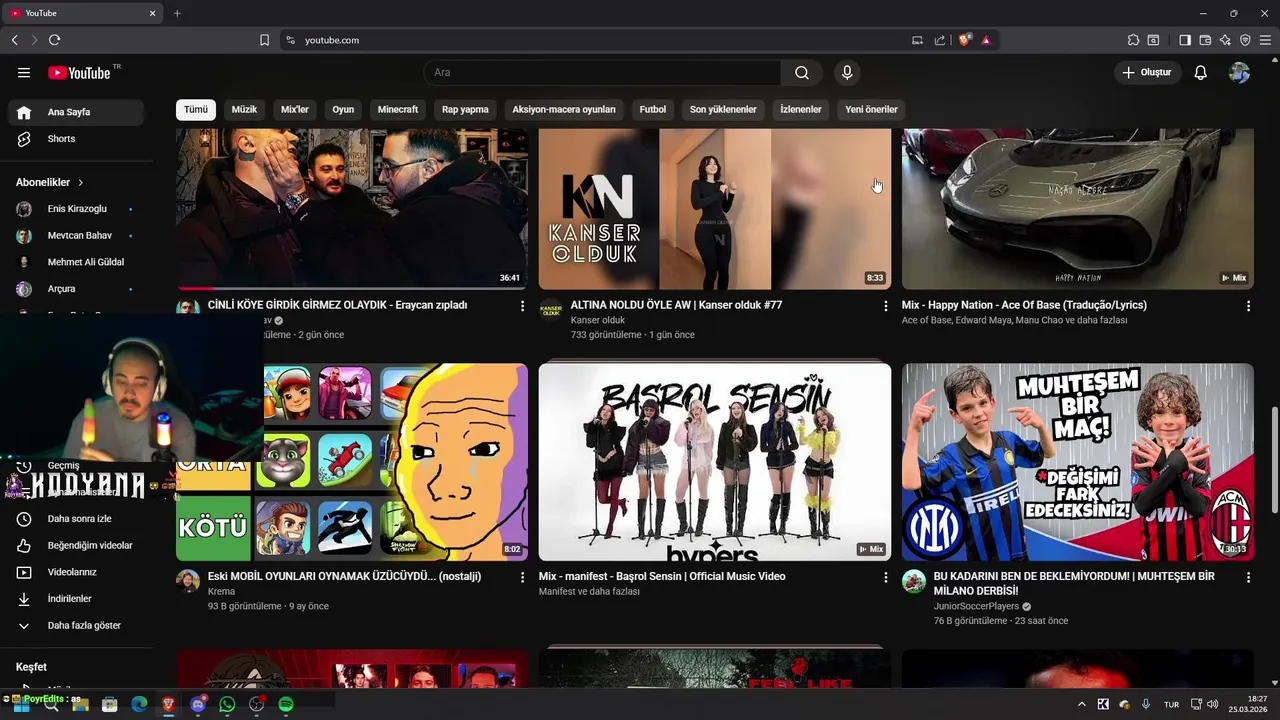The image size is (1280, 720).
Task: Open İndirilenler in sidebar
Action: coord(78,599)
